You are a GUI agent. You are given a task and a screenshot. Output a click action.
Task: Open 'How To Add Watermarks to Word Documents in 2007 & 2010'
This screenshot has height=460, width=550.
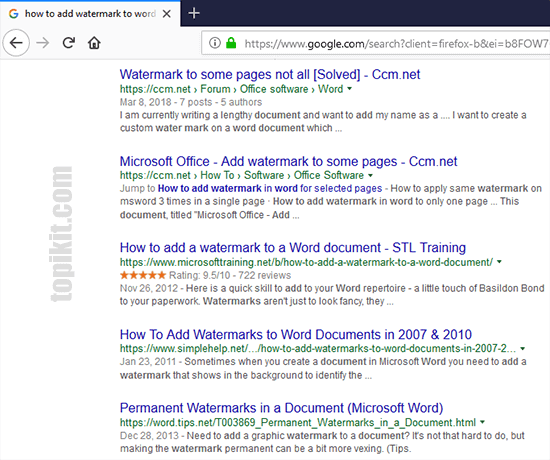click(296, 334)
